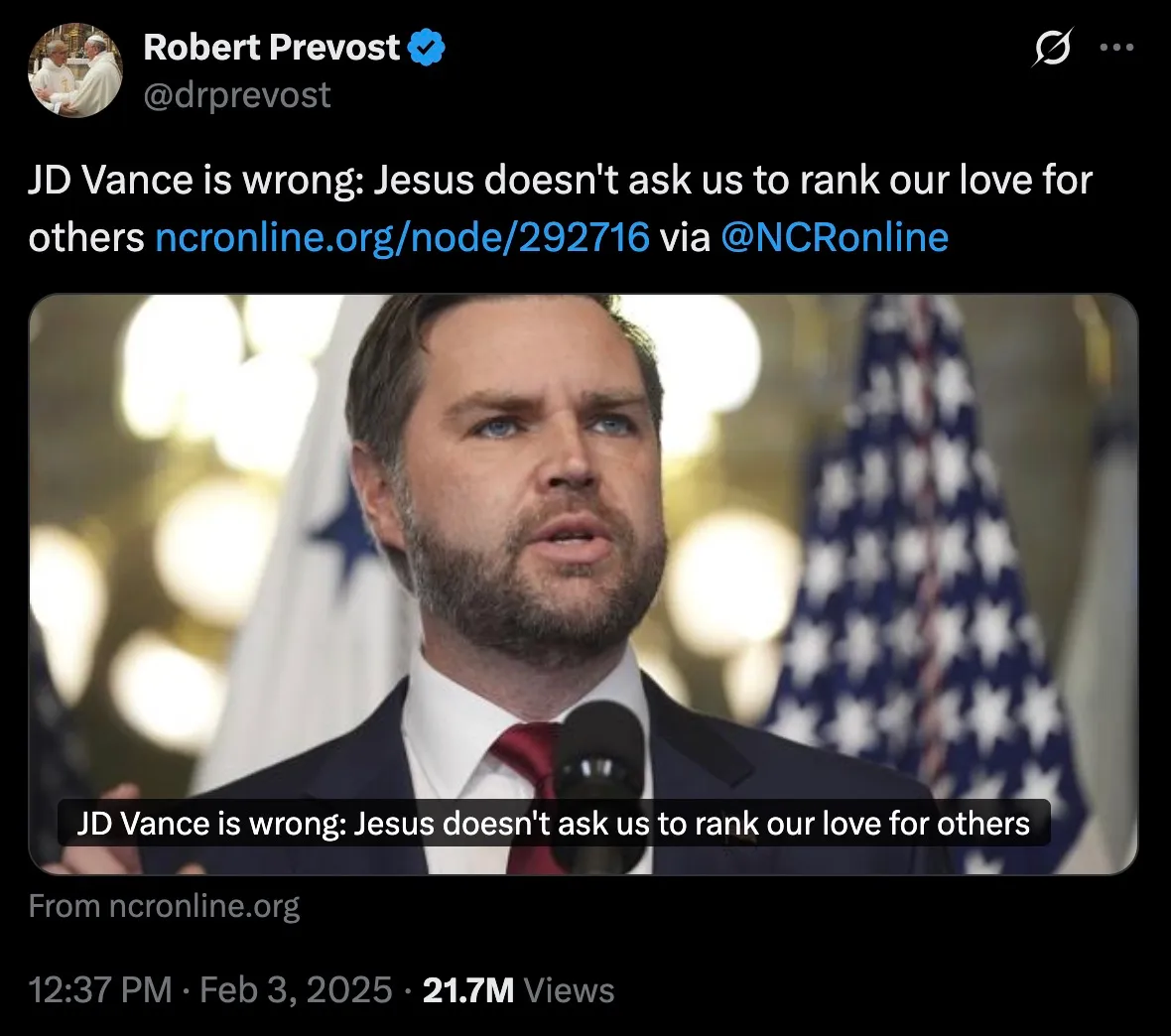Open the @NCRonline mention
This screenshot has height=1036, width=1171.
(835, 237)
